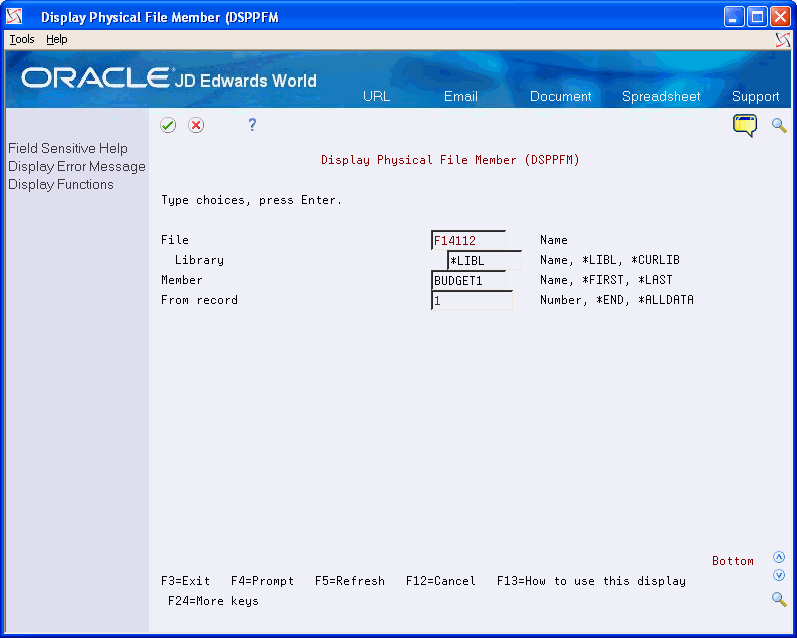The image size is (797, 638).
Task: Click the scroll up arrow near Bottom
Action: point(779,557)
